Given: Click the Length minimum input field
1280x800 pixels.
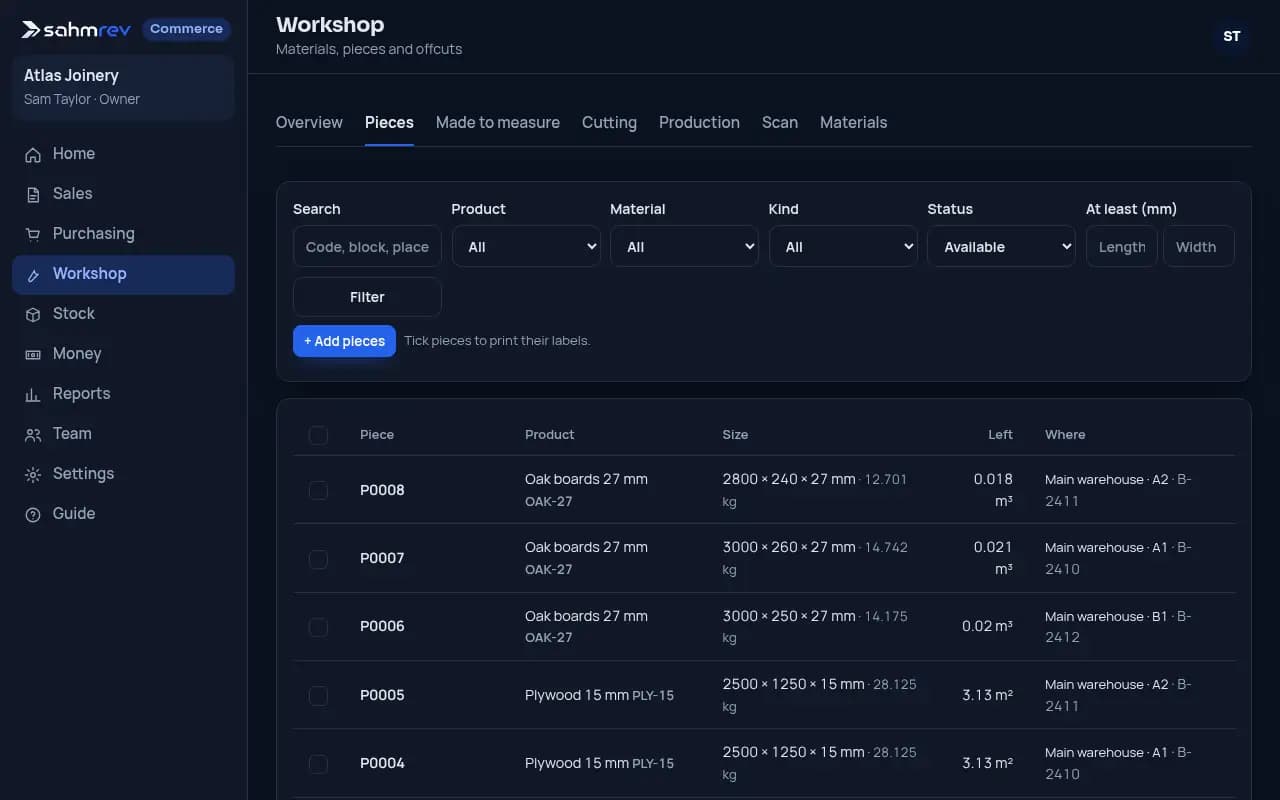Looking at the screenshot, I should [1122, 246].
